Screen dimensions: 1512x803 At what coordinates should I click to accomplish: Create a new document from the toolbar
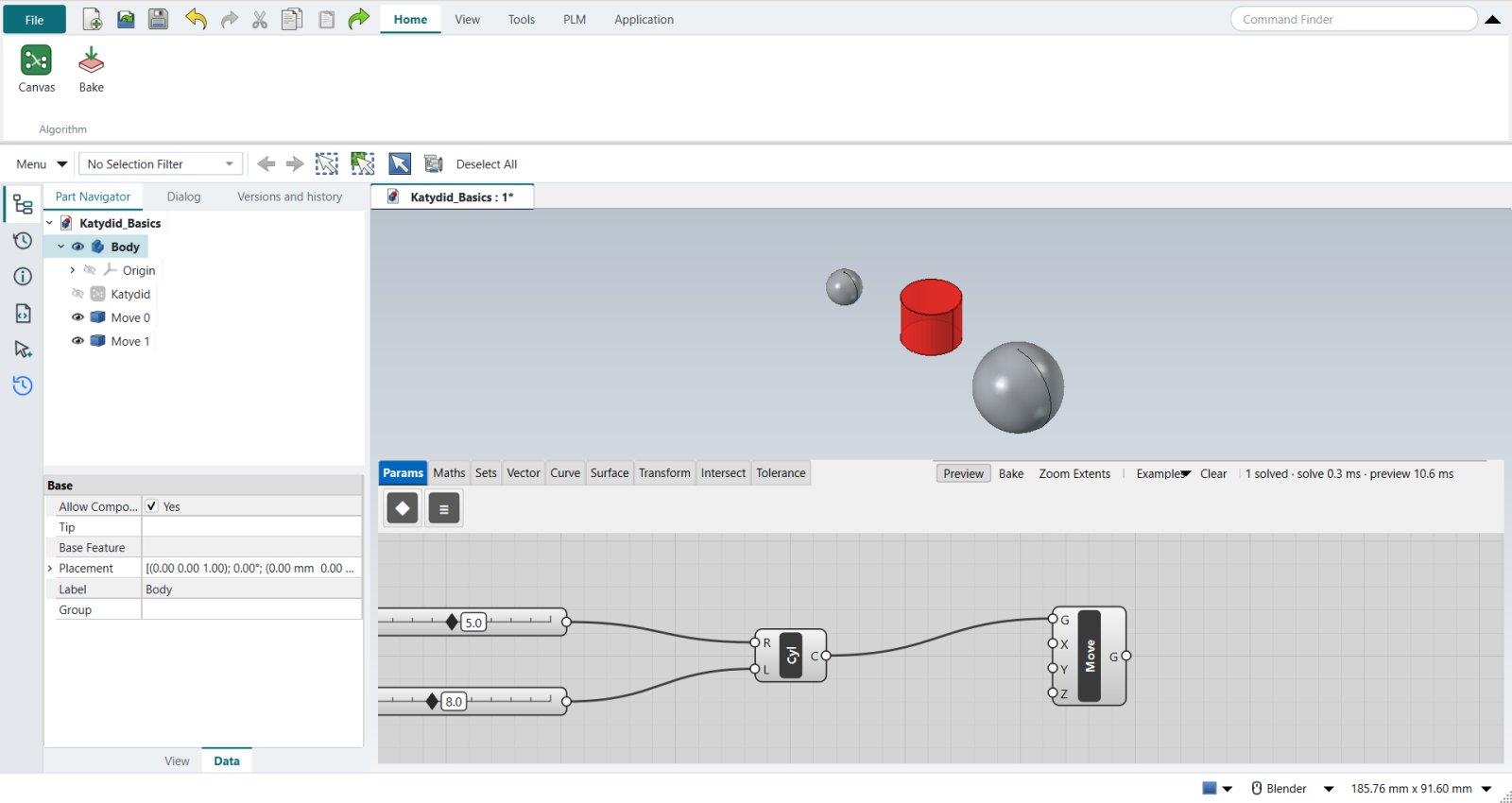[93, 19]
